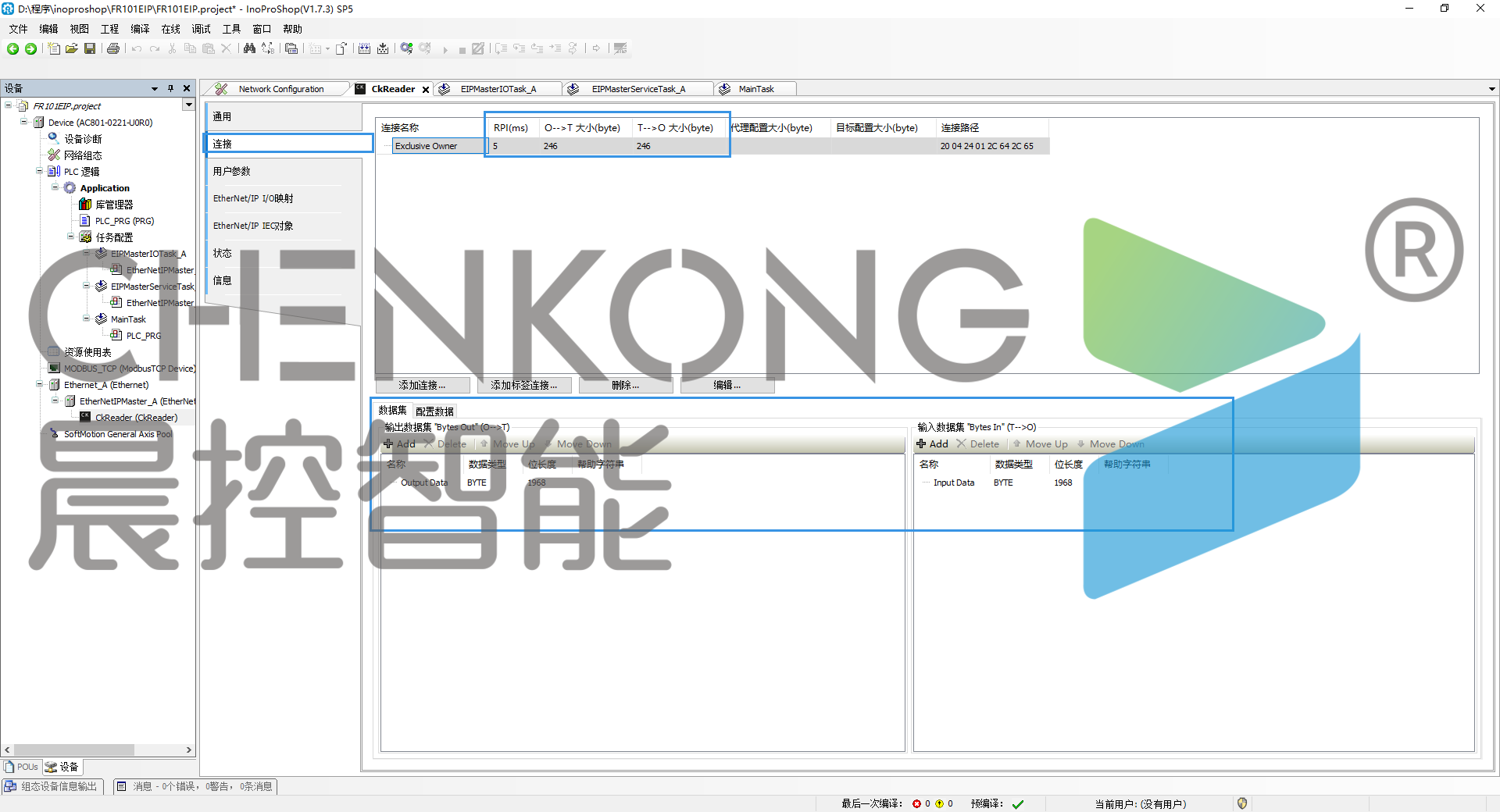This screenshot has height=812, width=1500.
Task: Click the 编辑... button
Action: (x=727, y=385)
